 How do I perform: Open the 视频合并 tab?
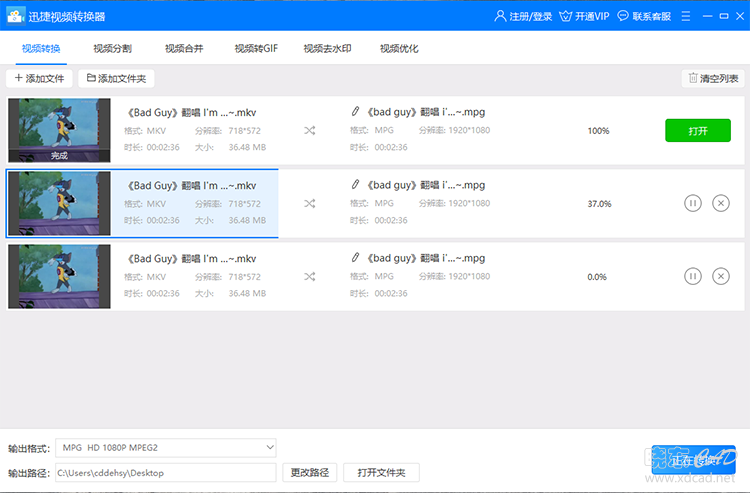184,48
